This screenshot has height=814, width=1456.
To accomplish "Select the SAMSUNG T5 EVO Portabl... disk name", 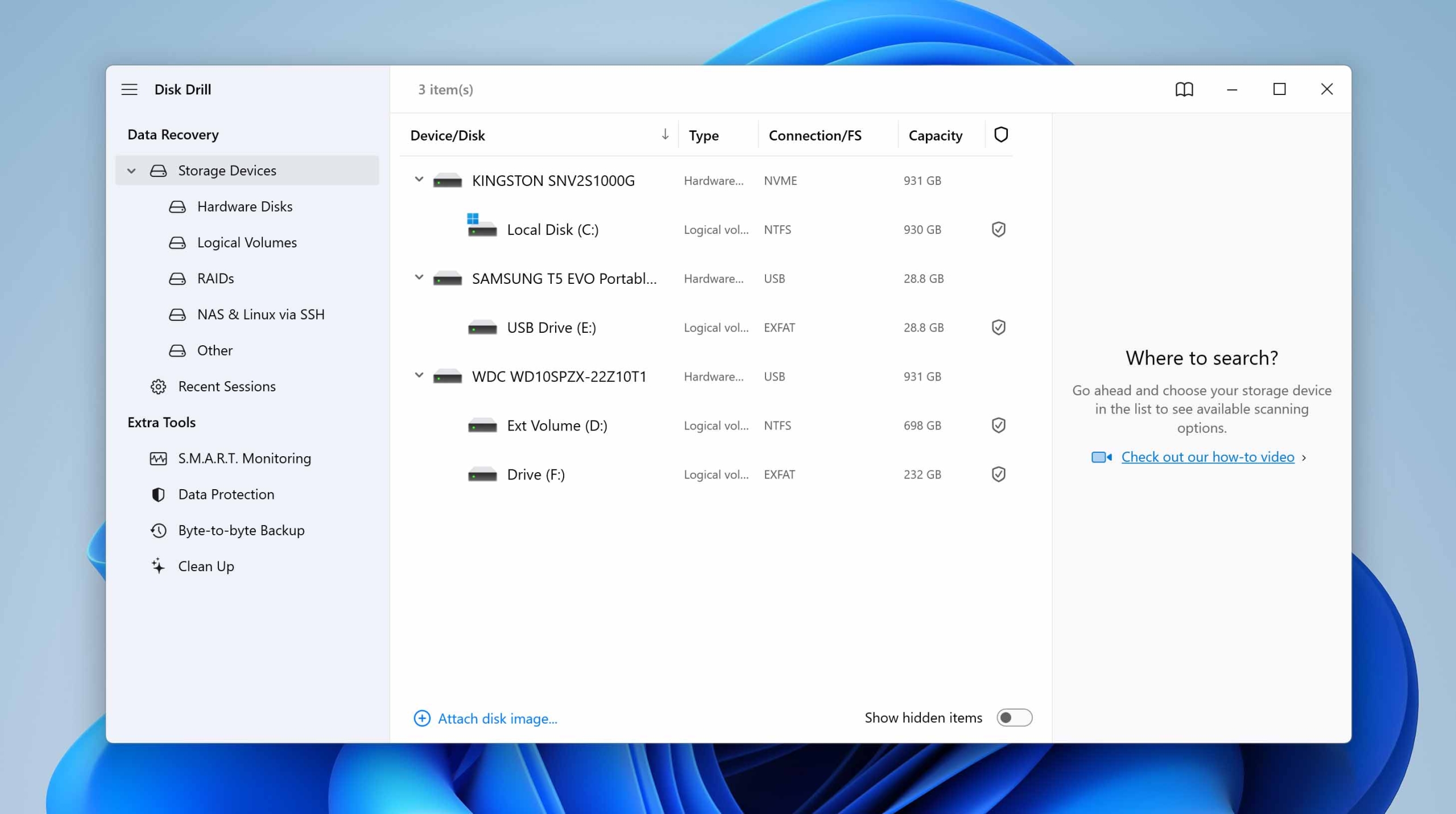I will (x=564, y=279).
